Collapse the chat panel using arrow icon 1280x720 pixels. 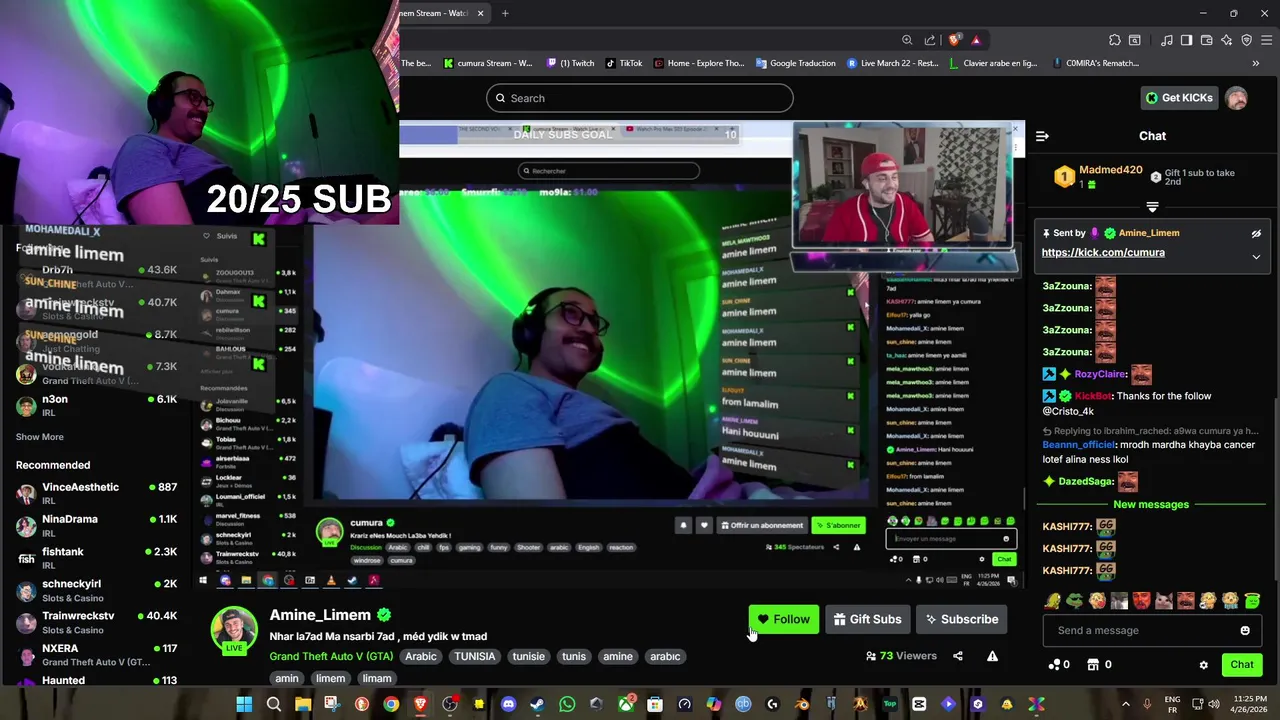coord(1042,136)
